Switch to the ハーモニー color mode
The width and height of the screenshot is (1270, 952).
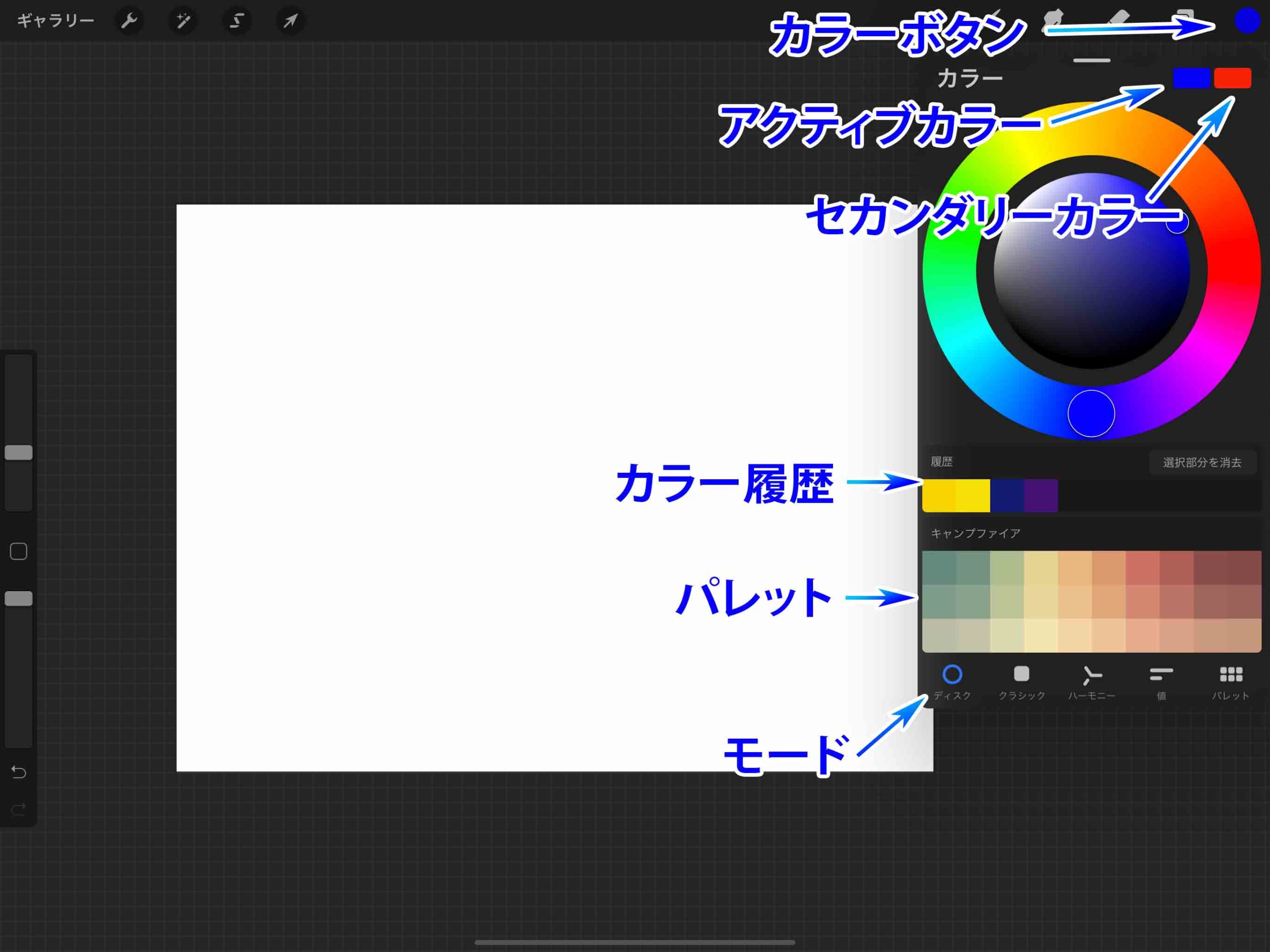click(1091, 682)
